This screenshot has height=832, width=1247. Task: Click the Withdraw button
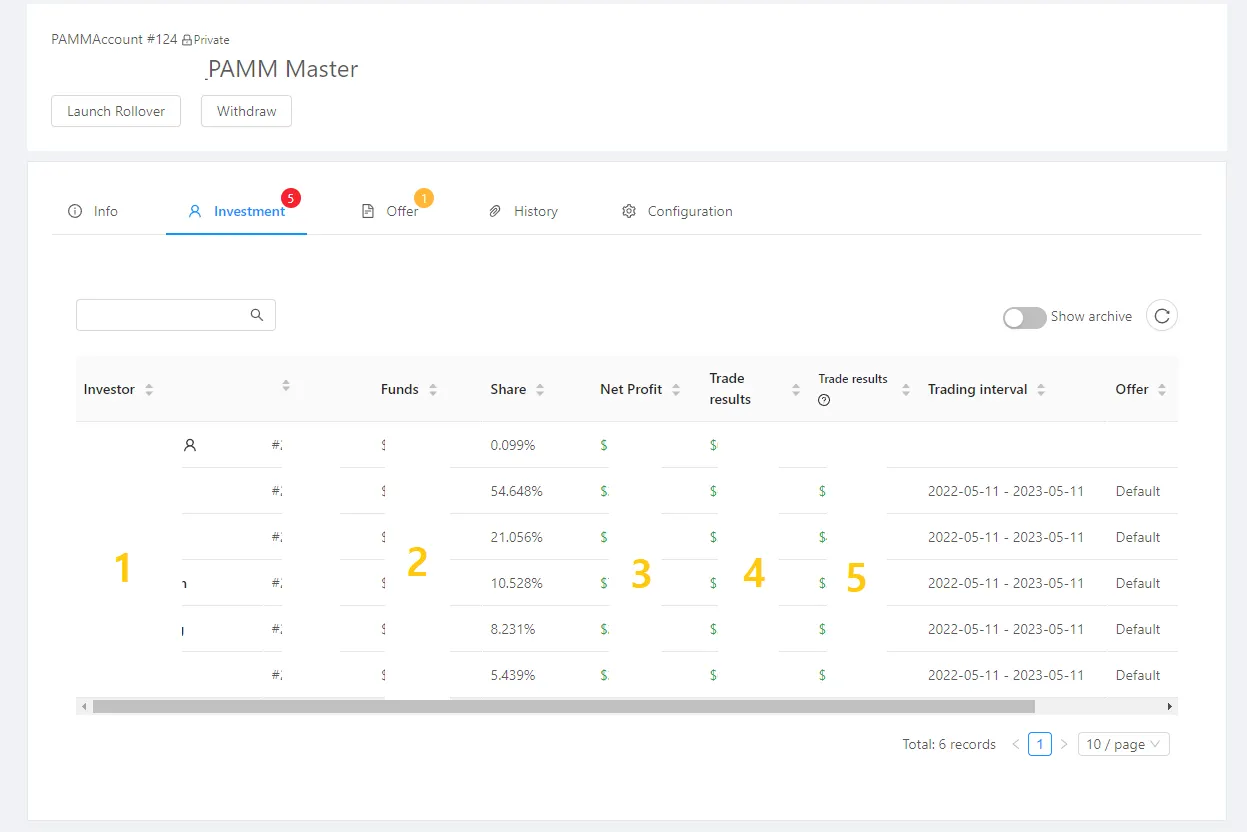tap(246, 111)
